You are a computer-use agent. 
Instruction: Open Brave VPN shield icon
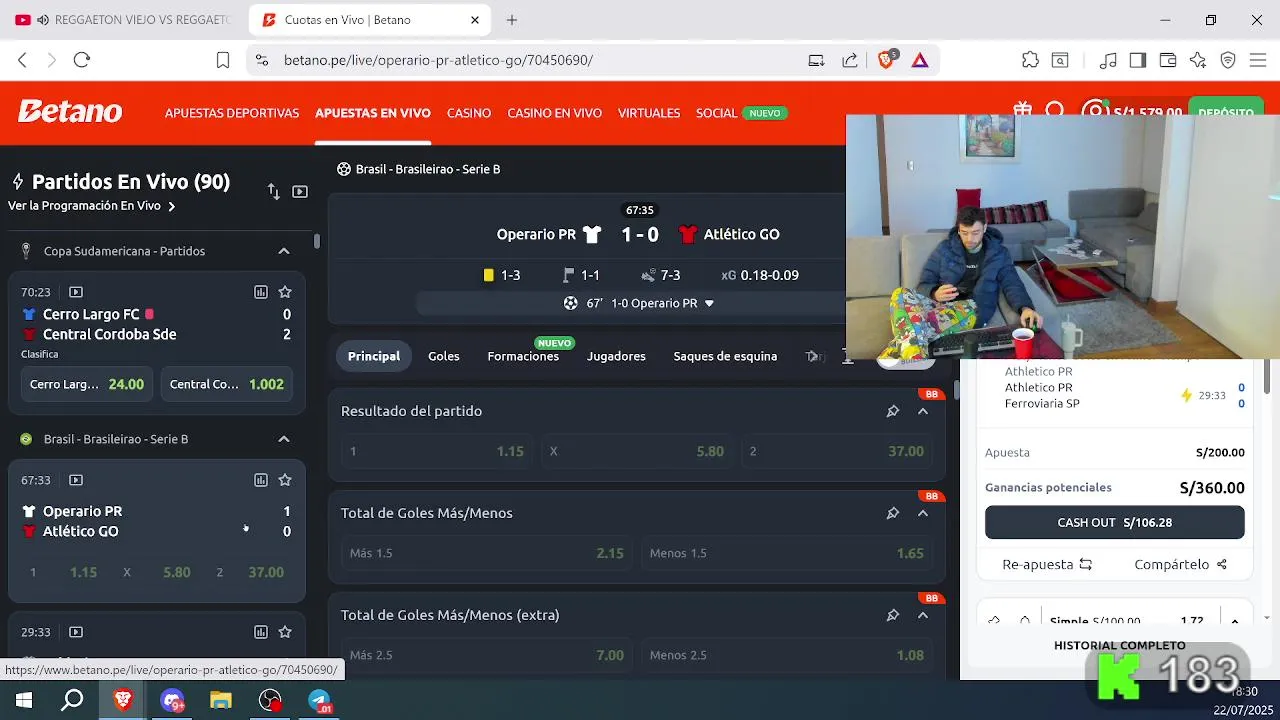click(x=1228, y=60)
